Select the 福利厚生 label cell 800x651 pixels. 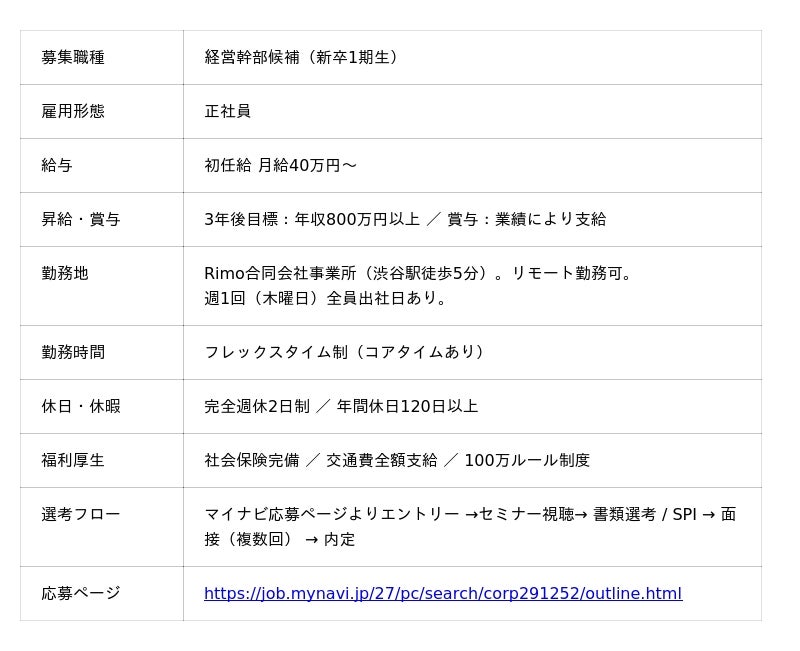[x=73, y=460]
